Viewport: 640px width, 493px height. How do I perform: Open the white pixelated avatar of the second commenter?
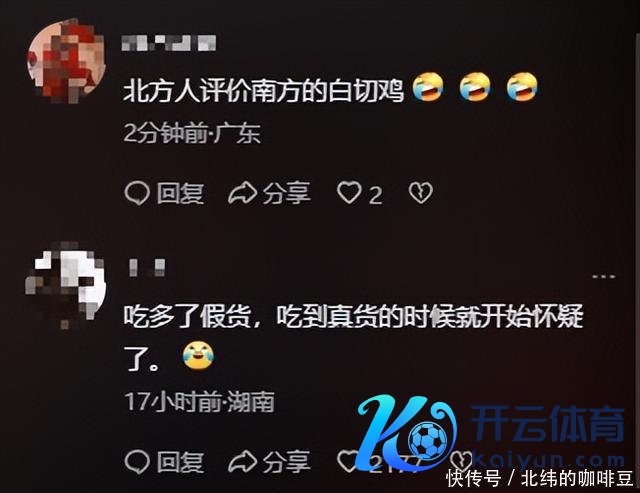[x=65, y=285]
